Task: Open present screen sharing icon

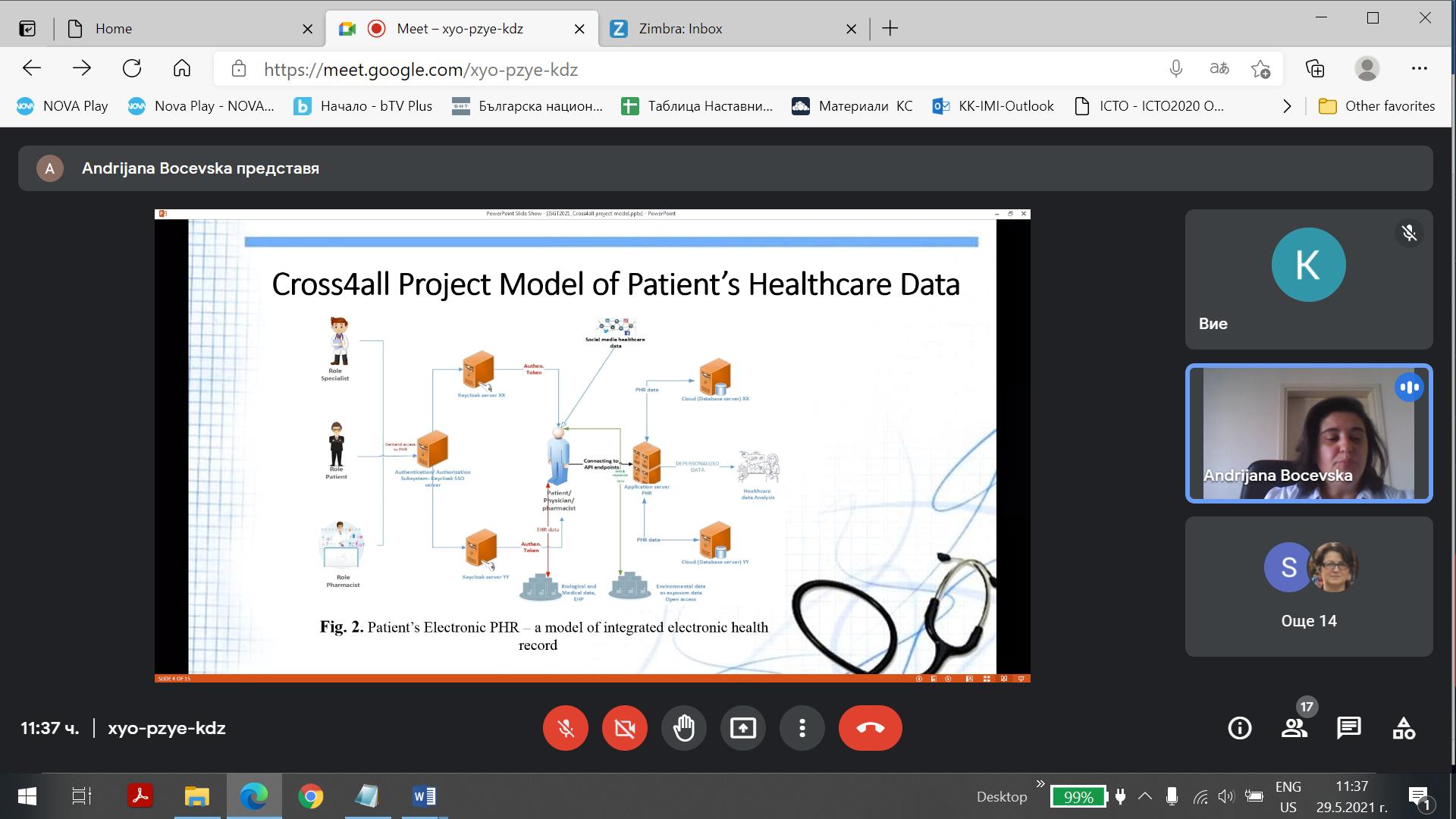Action: tap(742, 727)
